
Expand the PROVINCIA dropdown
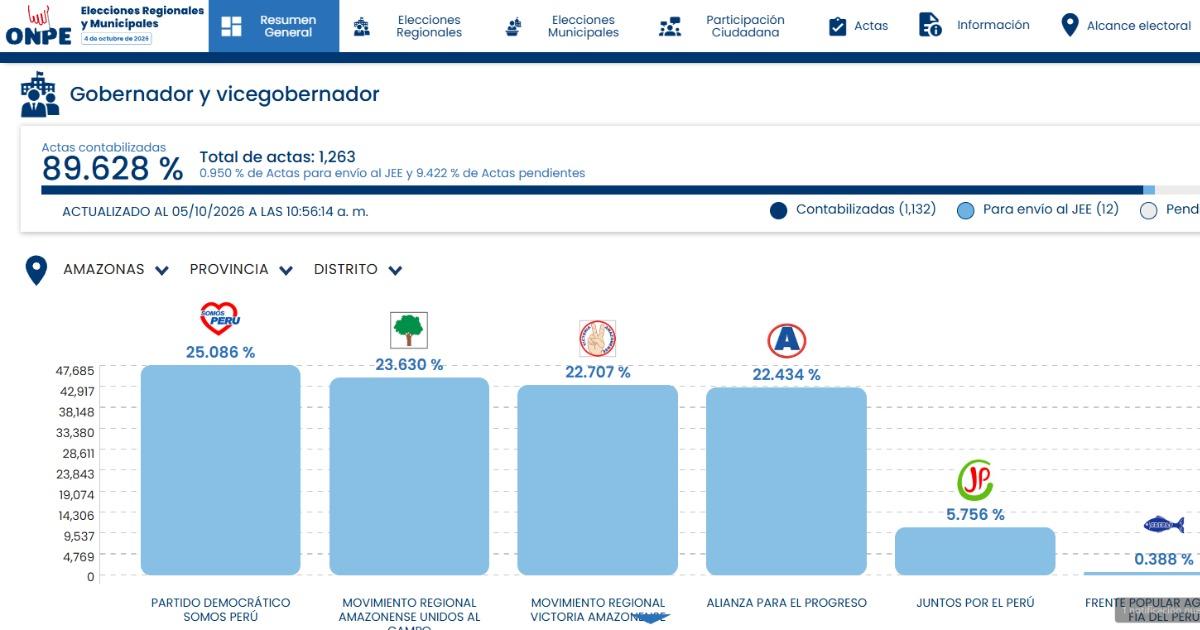pos(241,270)
